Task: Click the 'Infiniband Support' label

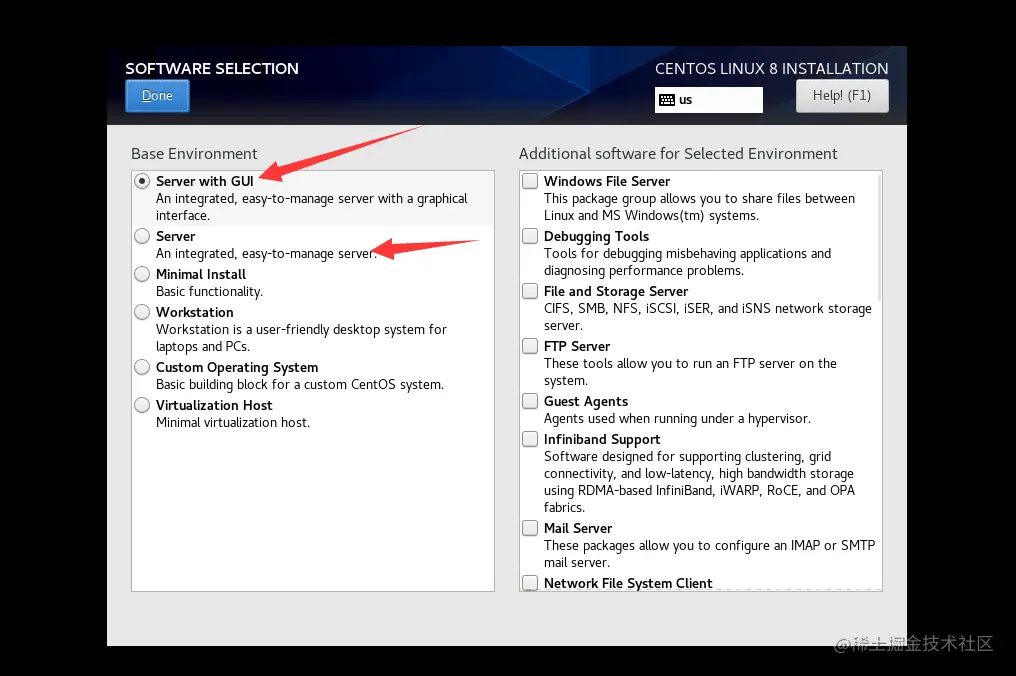Action: (602, 440)
